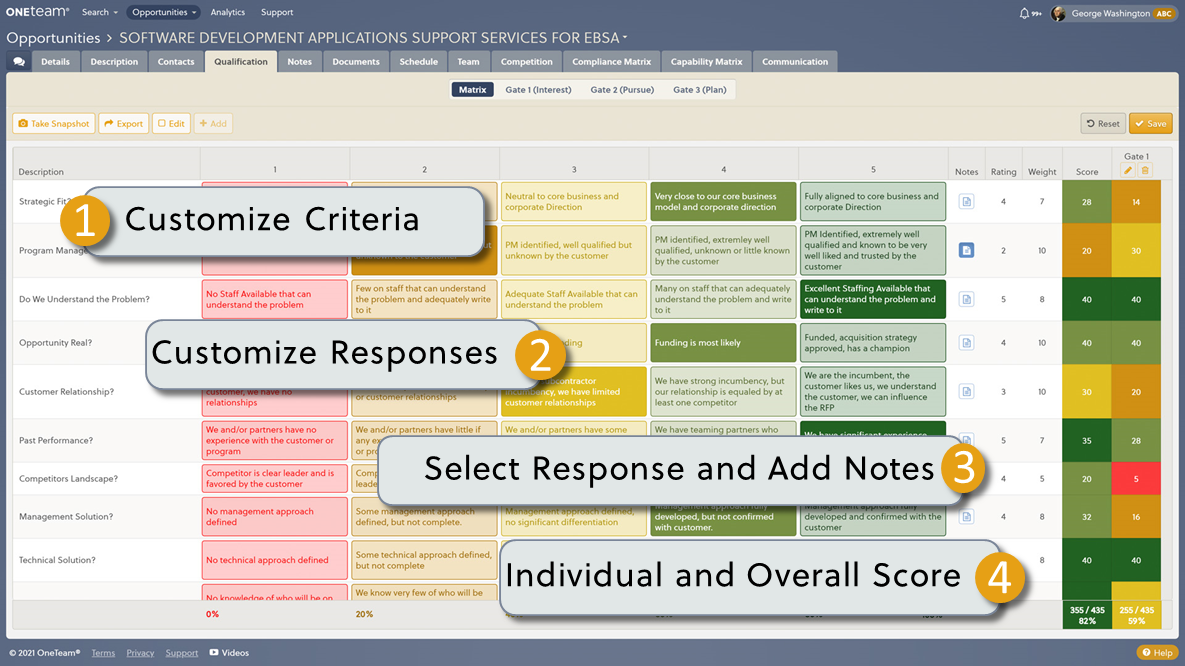Export the qualification matrix
Image resolution: width=1185 pixels, height=666 pixels.
(124, 123)
